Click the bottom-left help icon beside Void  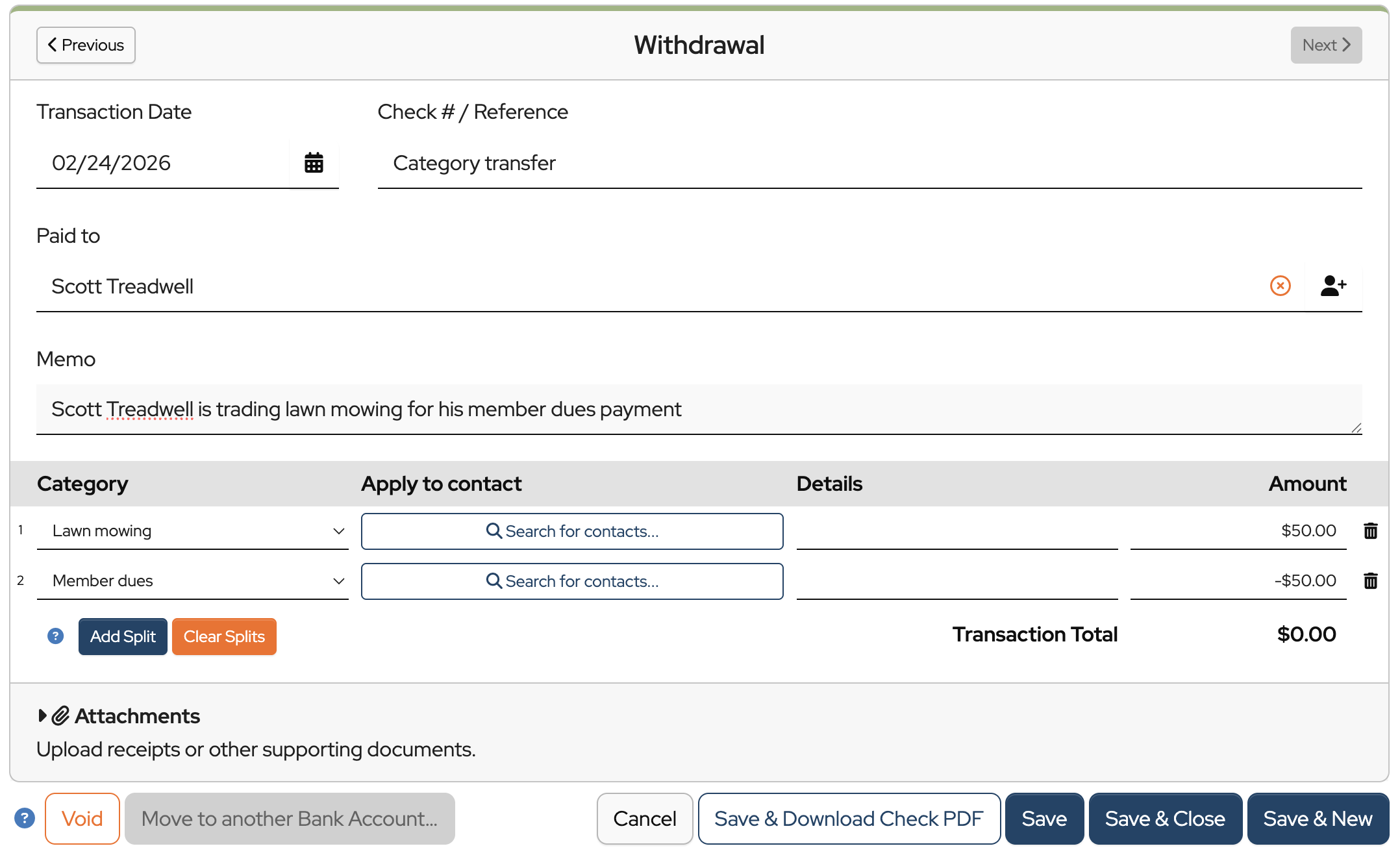tap(25, 818)
